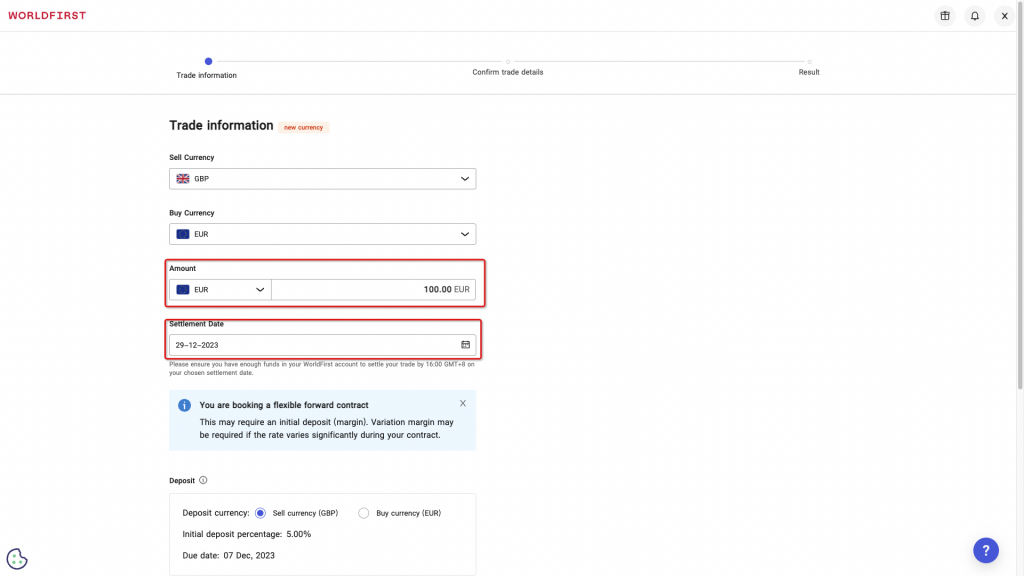Screen dimensions: 1024x576
Task: Select Sell currency (GBP) deposit option
Action: click(x=261, y=513)
